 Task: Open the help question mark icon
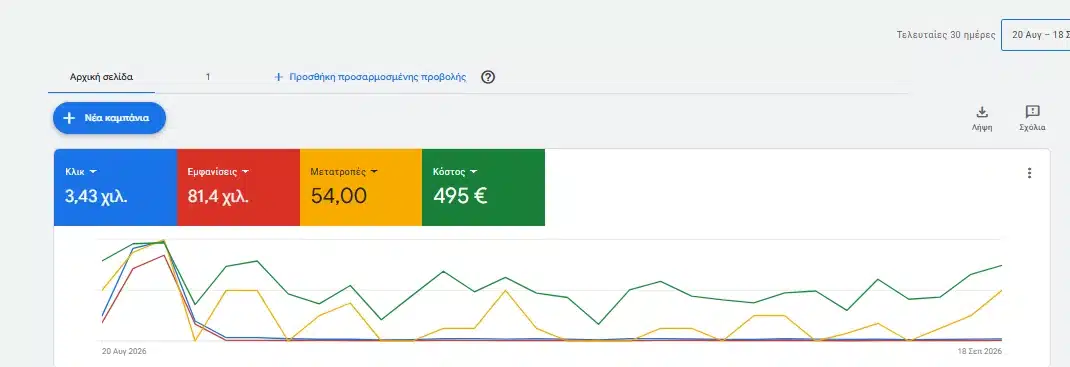(488, 77)
